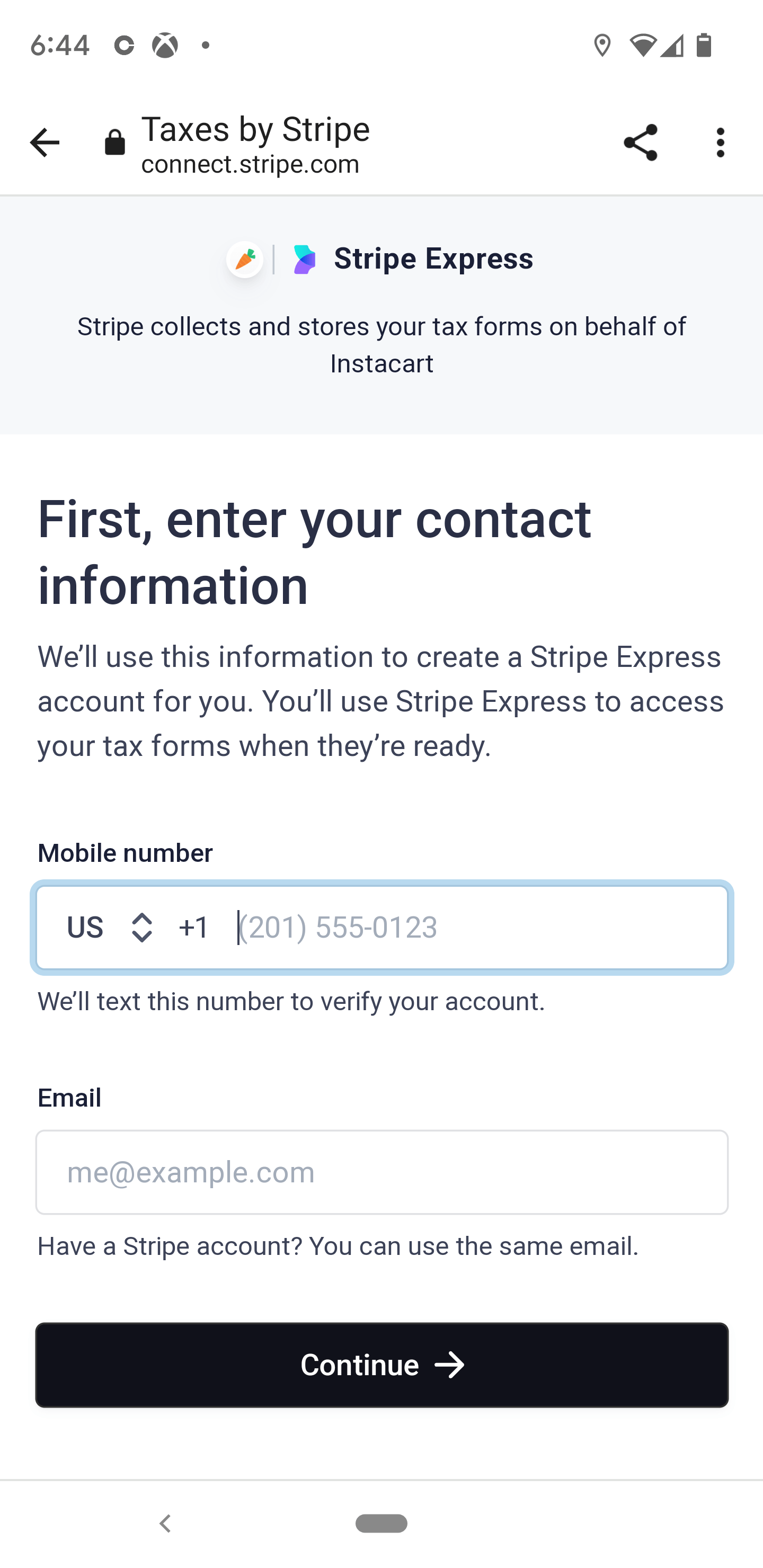Tap the Instacart carrot logo

point(245,260)
